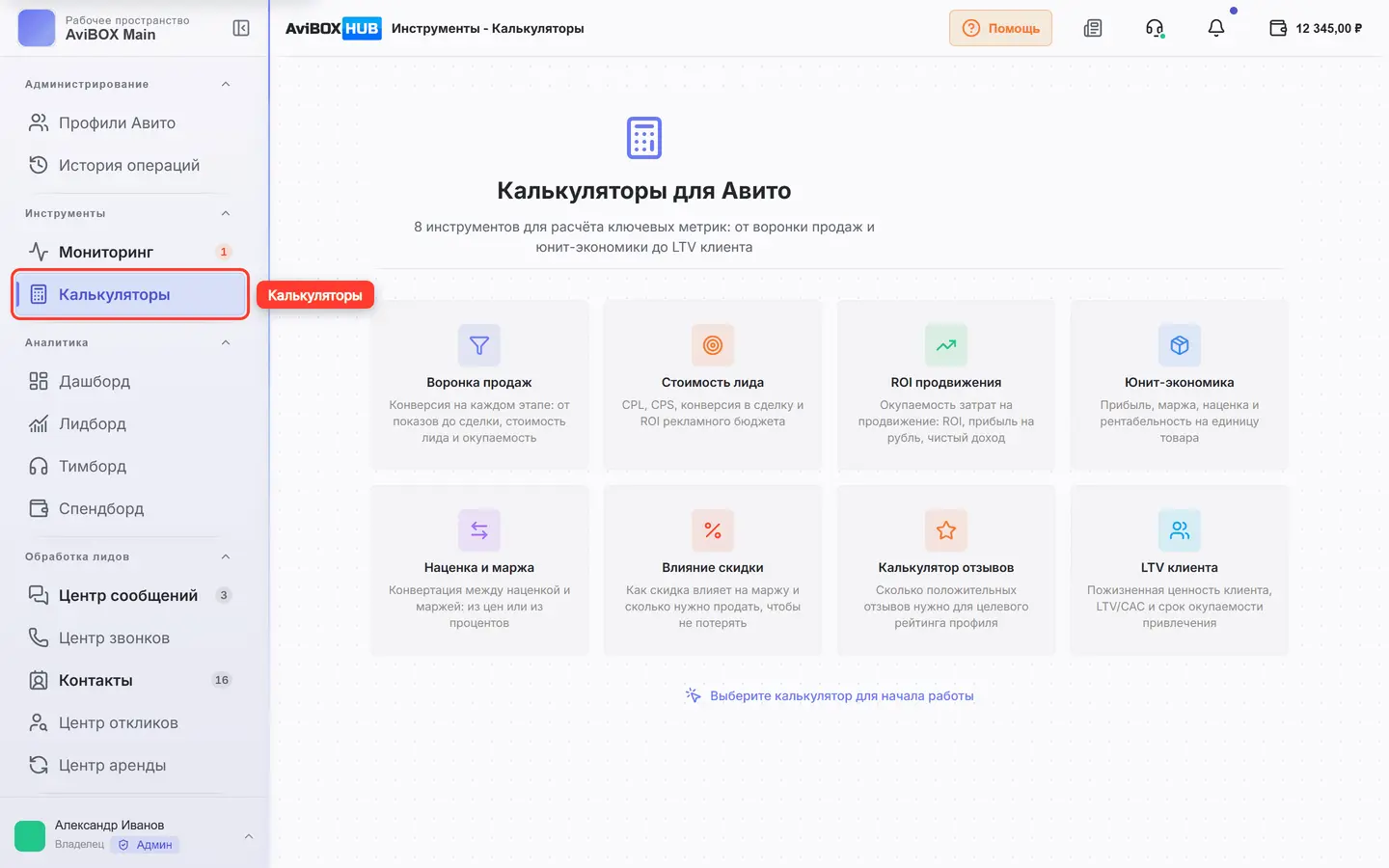This screenshot has width=1389, height=868.
Task: Expand the Александр Иванов user menu
Action: pyautogui.click(x=249, y=836)
